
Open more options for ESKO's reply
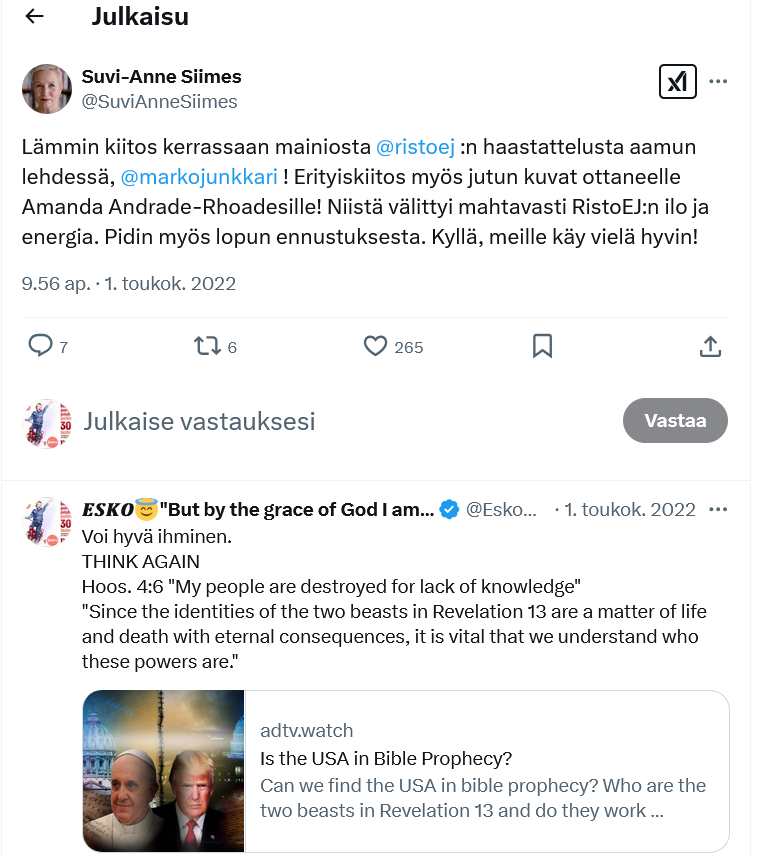tap(718, 509)
